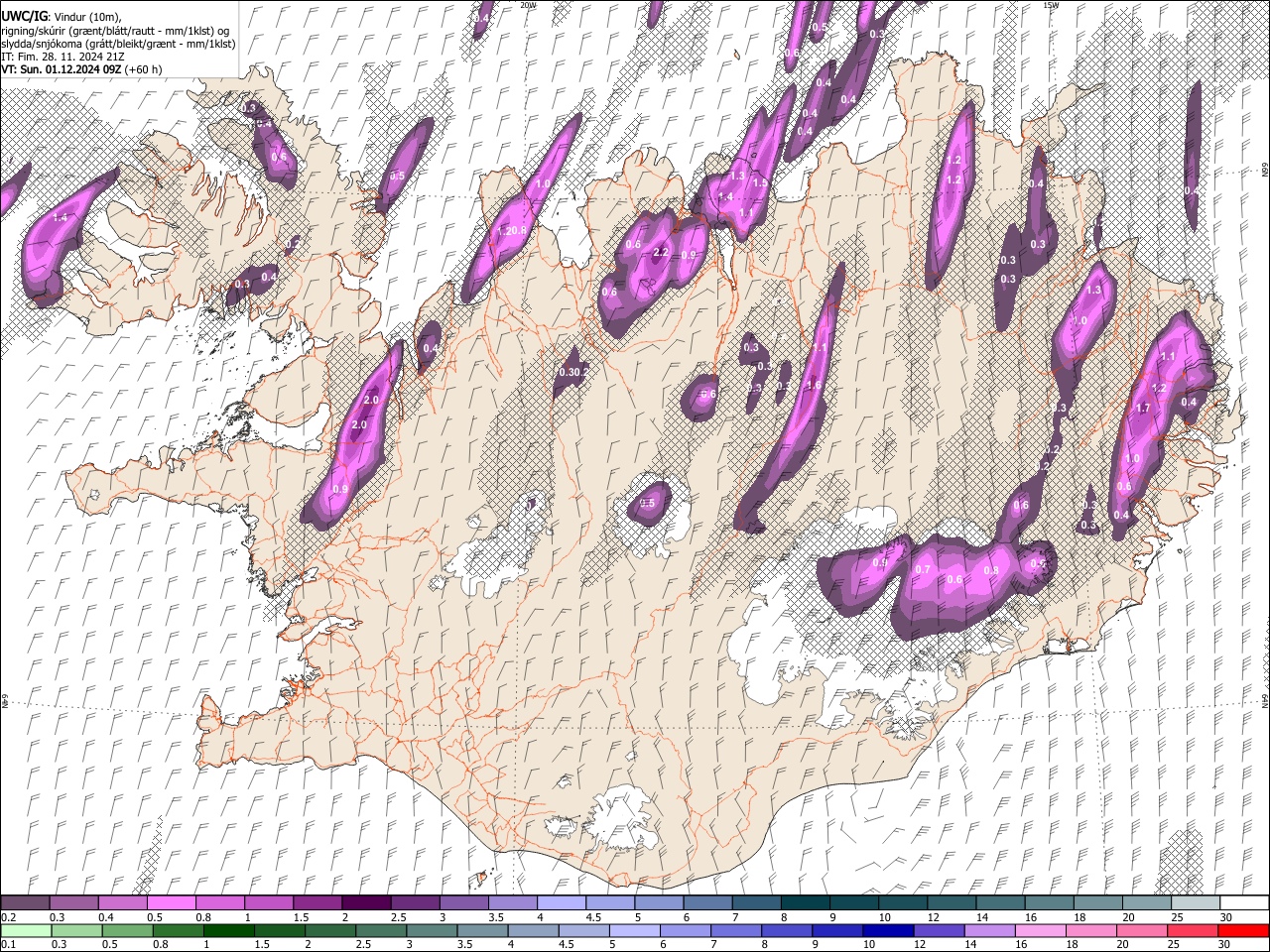
Task: Click the '2.2' snowfall value on the map
Action: [x=661, y=252]
